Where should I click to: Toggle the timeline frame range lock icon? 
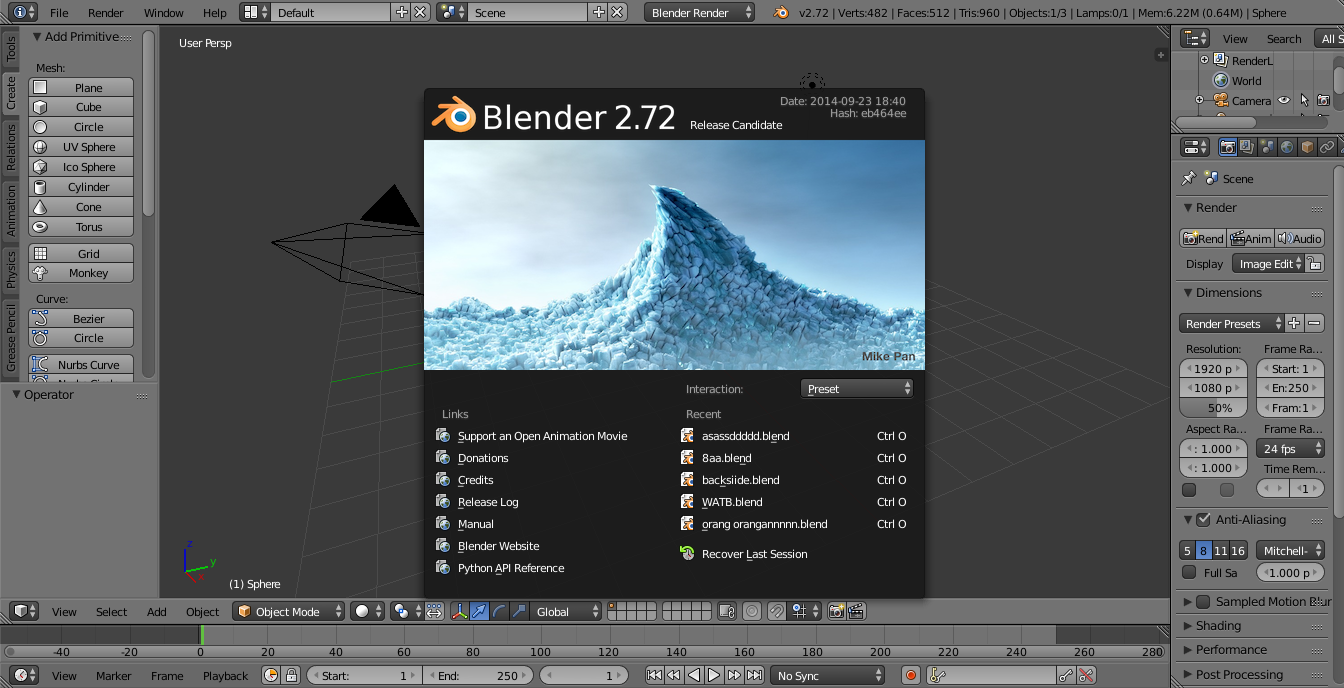click(x=291, y=675)
